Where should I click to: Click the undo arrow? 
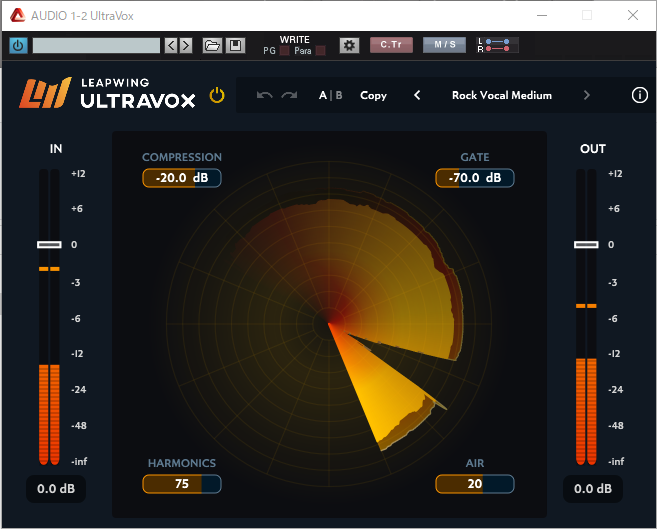coord(264,95)
